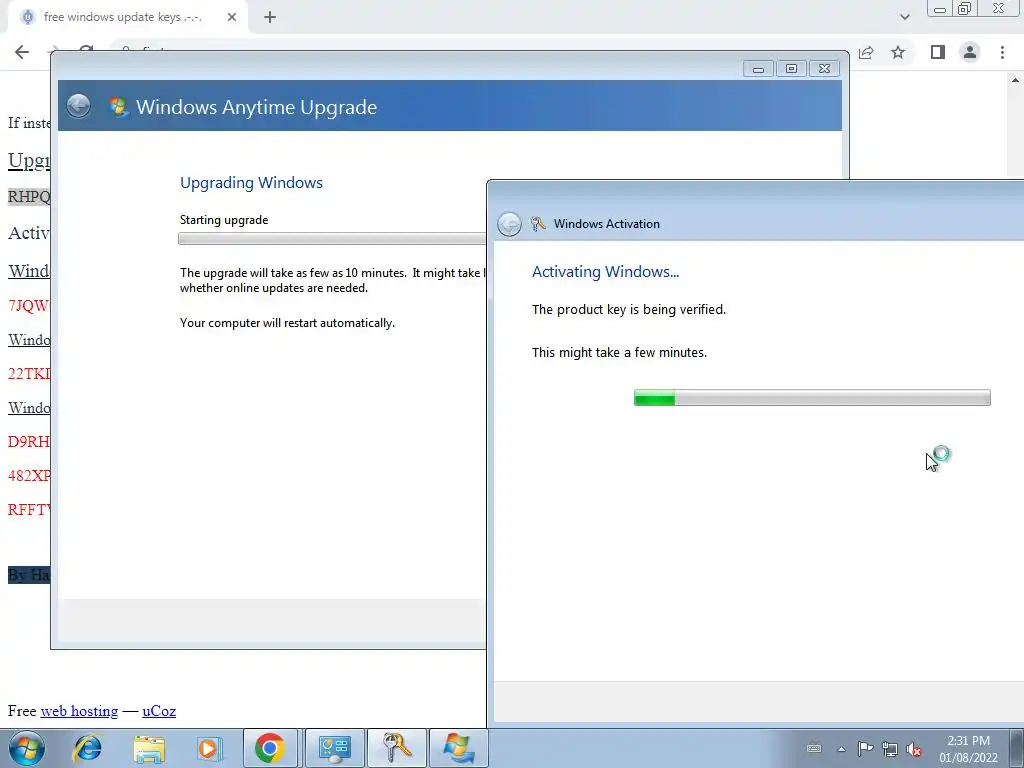Screen dimensions: 1024x768
Task: Maximize the Windows Anytime Upgrade window
Action: 791,69
